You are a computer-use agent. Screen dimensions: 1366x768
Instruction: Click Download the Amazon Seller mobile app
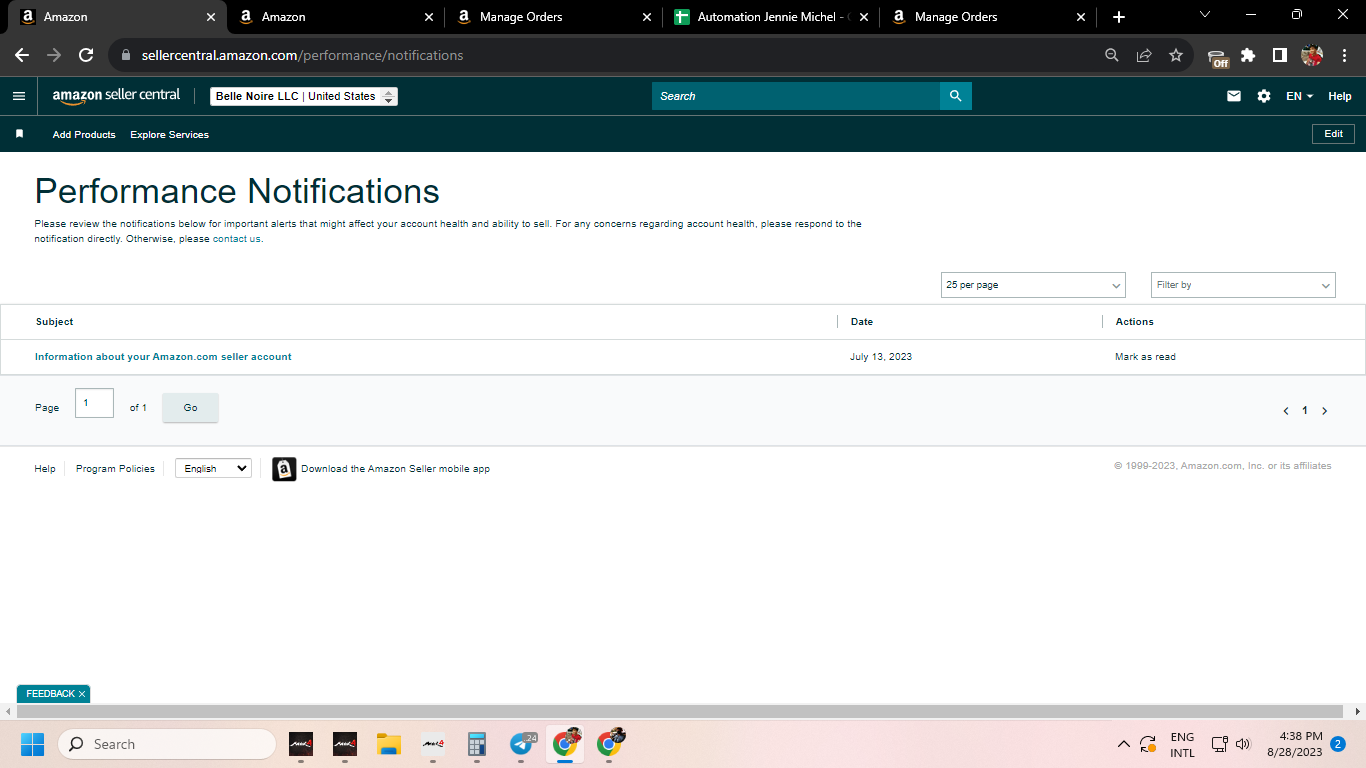(x=395, y=469)
